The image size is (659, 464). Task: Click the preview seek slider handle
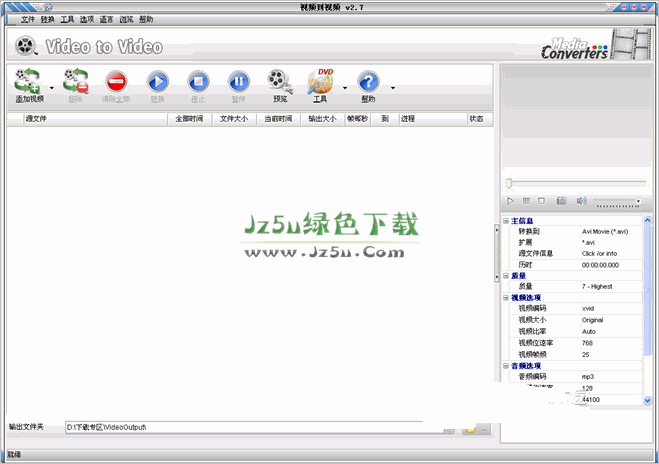point(509,183)
